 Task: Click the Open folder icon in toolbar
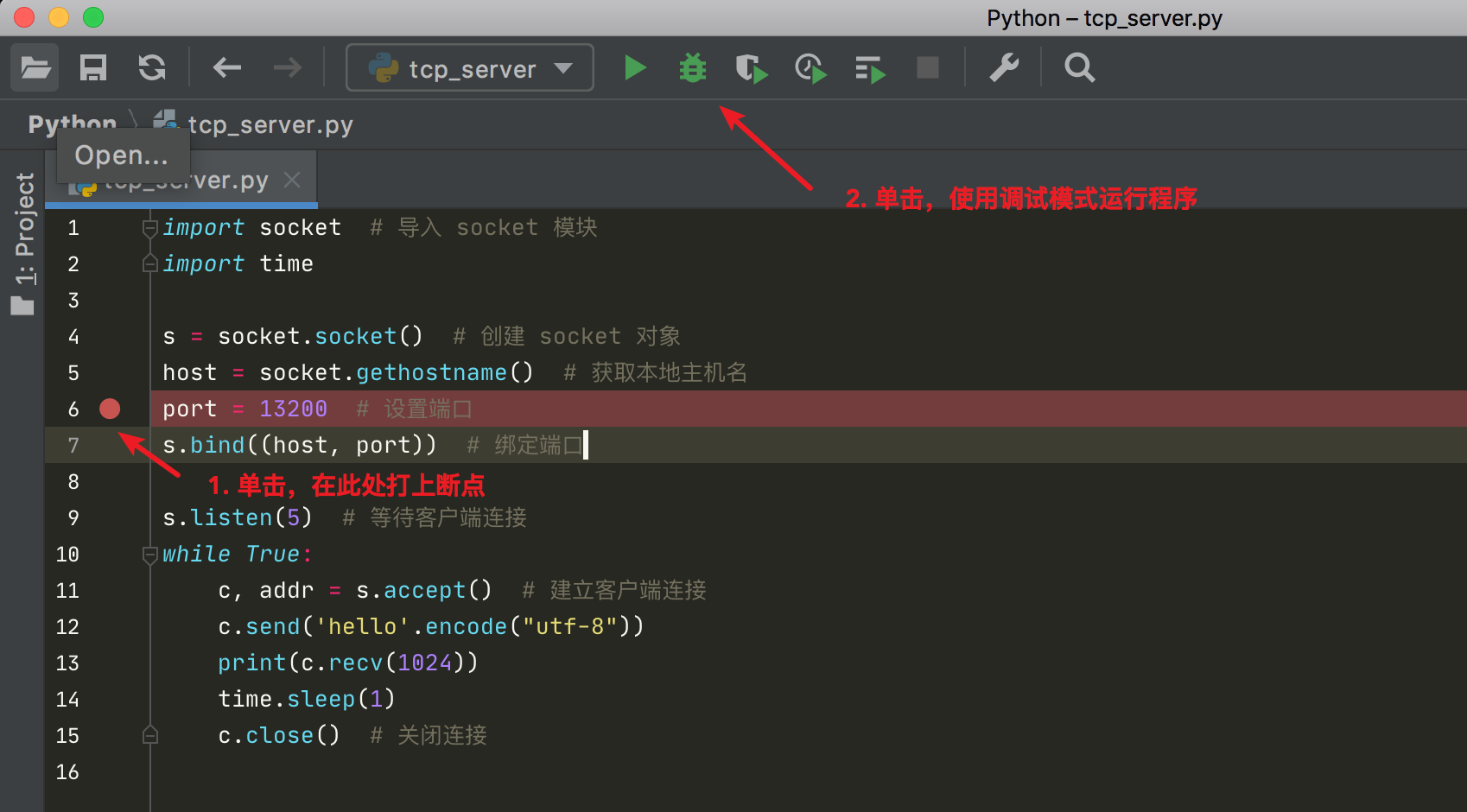[35, 67]
